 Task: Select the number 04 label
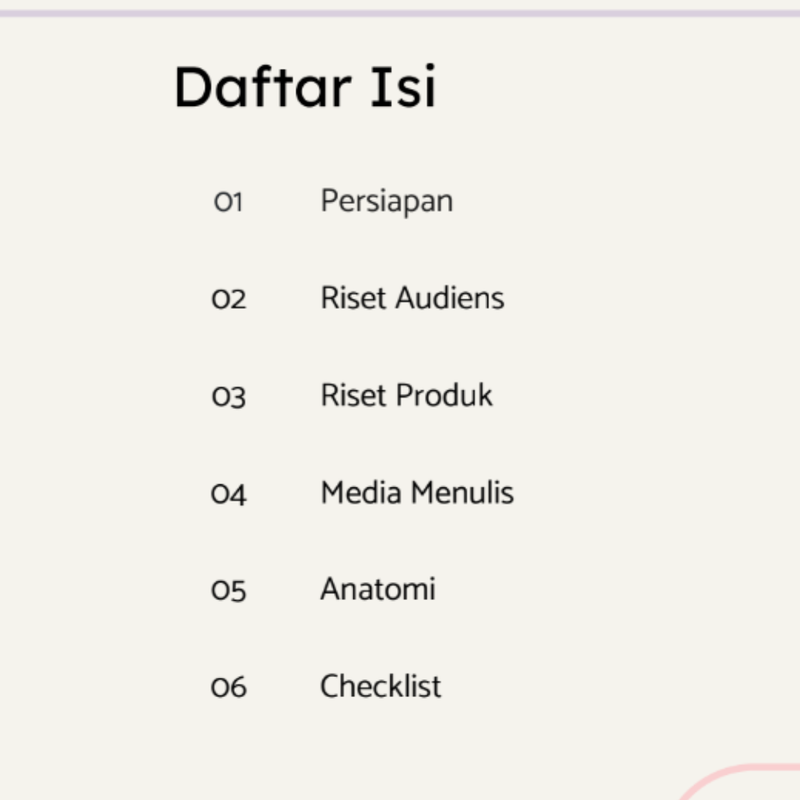pyautogui.click(x=229, y=494)
